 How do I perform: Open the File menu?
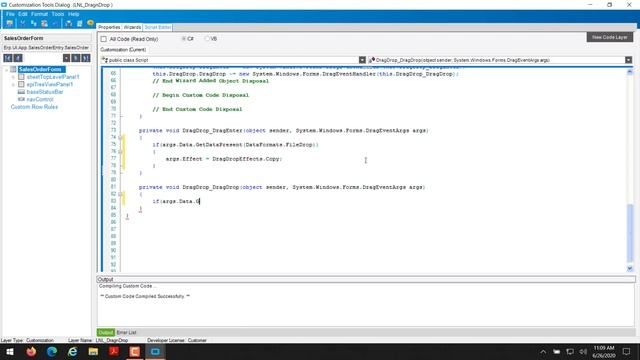[10, 14]
